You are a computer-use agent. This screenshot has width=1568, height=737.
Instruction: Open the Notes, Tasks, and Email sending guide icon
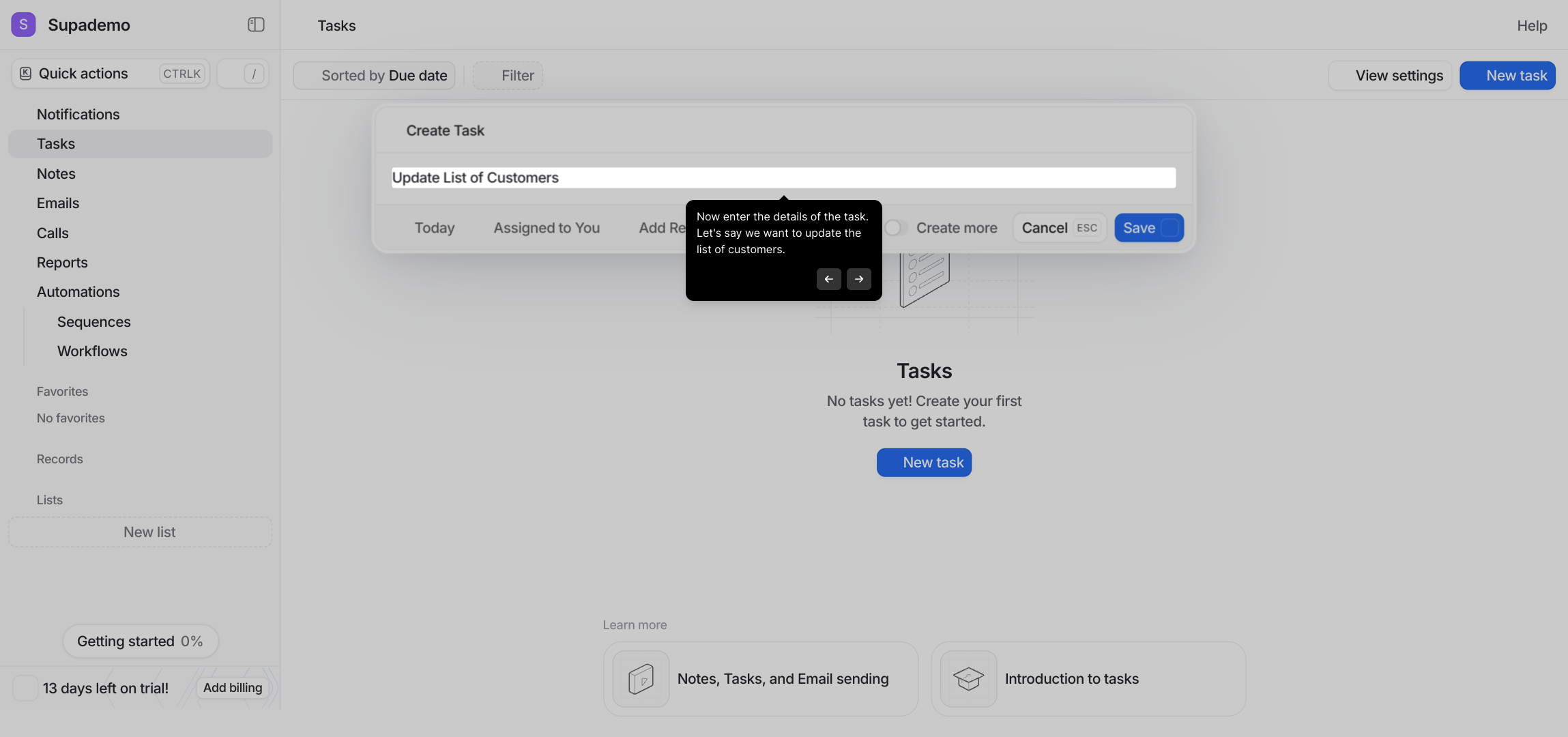(641, 679)
